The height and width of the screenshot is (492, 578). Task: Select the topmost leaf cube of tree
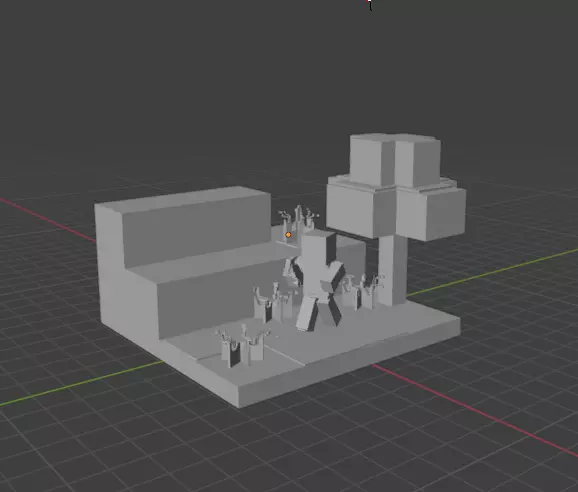pyautogui.click(x=394, y=160)
